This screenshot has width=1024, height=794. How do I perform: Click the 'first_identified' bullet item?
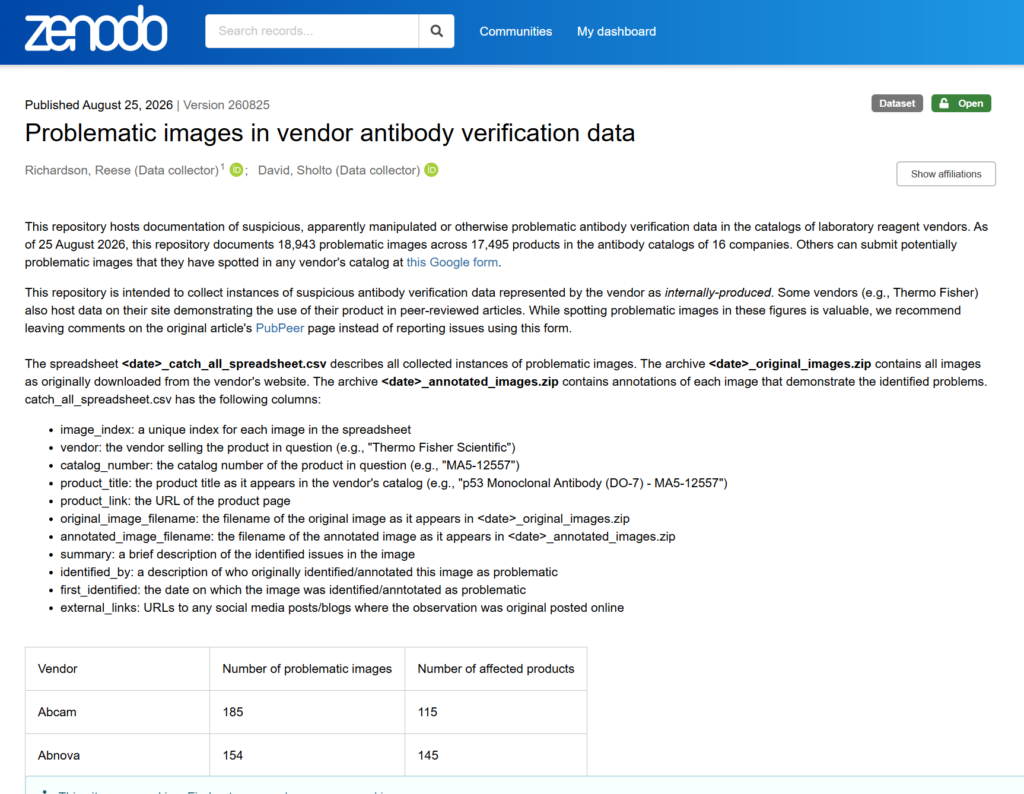coord(293,590)
